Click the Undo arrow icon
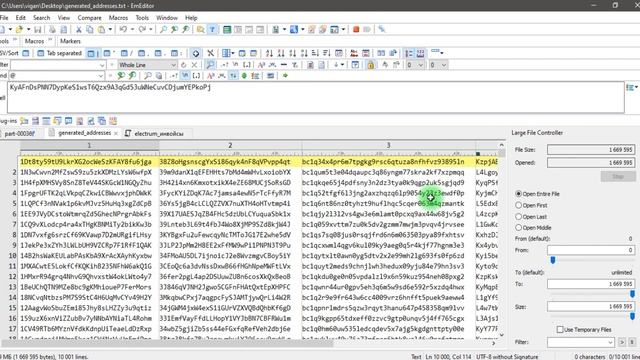 123,29
